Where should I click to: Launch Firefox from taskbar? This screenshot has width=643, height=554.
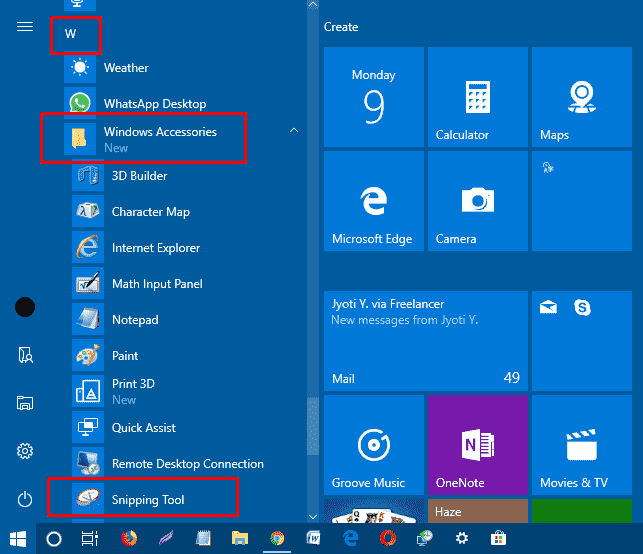129,538
